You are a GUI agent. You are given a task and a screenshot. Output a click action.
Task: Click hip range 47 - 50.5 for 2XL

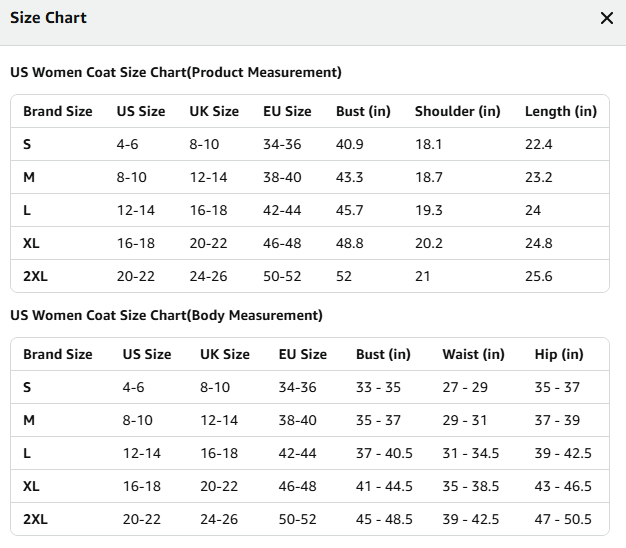(x=563, y=519)
